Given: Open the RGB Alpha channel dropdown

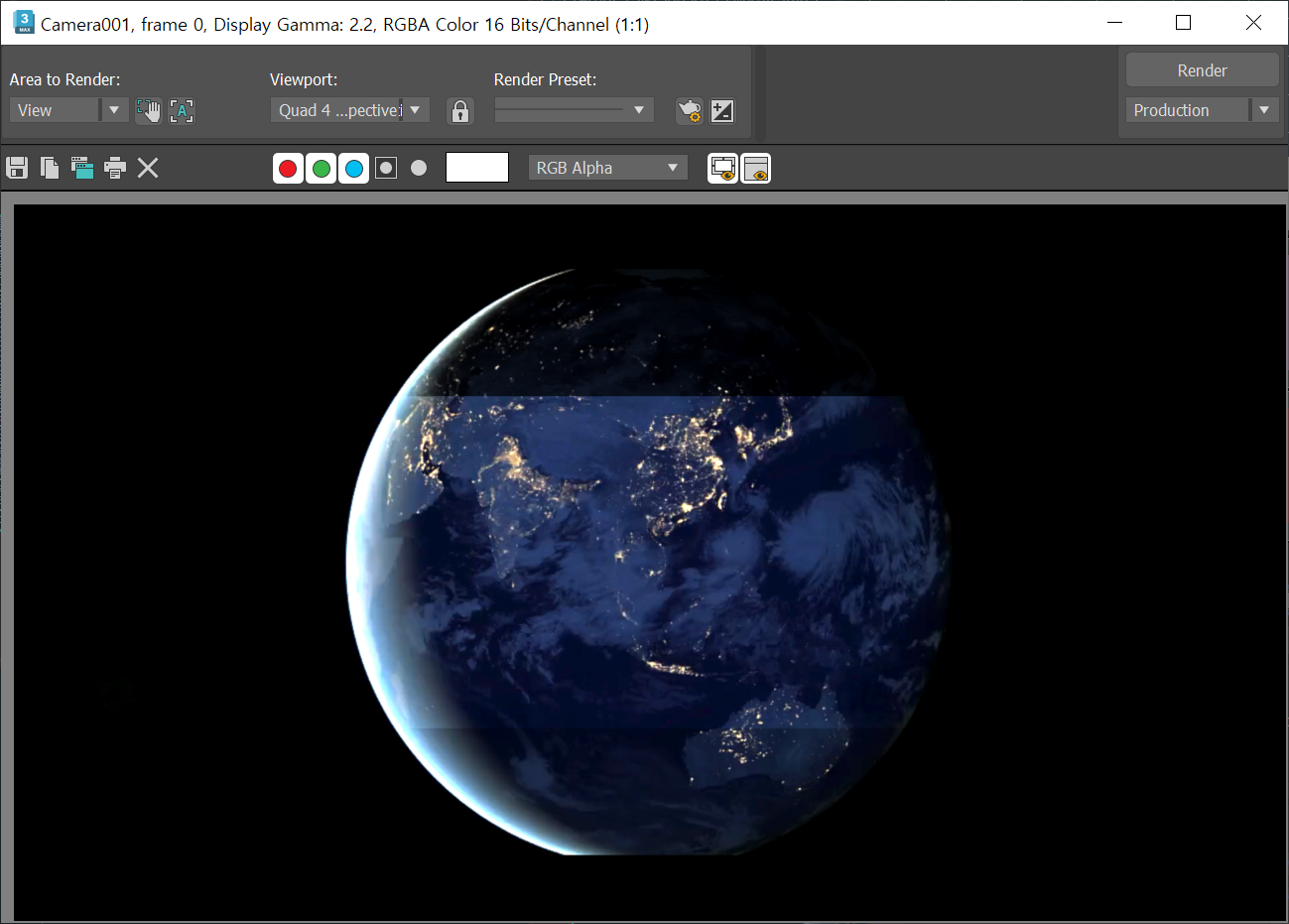Looking at the screenshot, I should tap(608, 168).
